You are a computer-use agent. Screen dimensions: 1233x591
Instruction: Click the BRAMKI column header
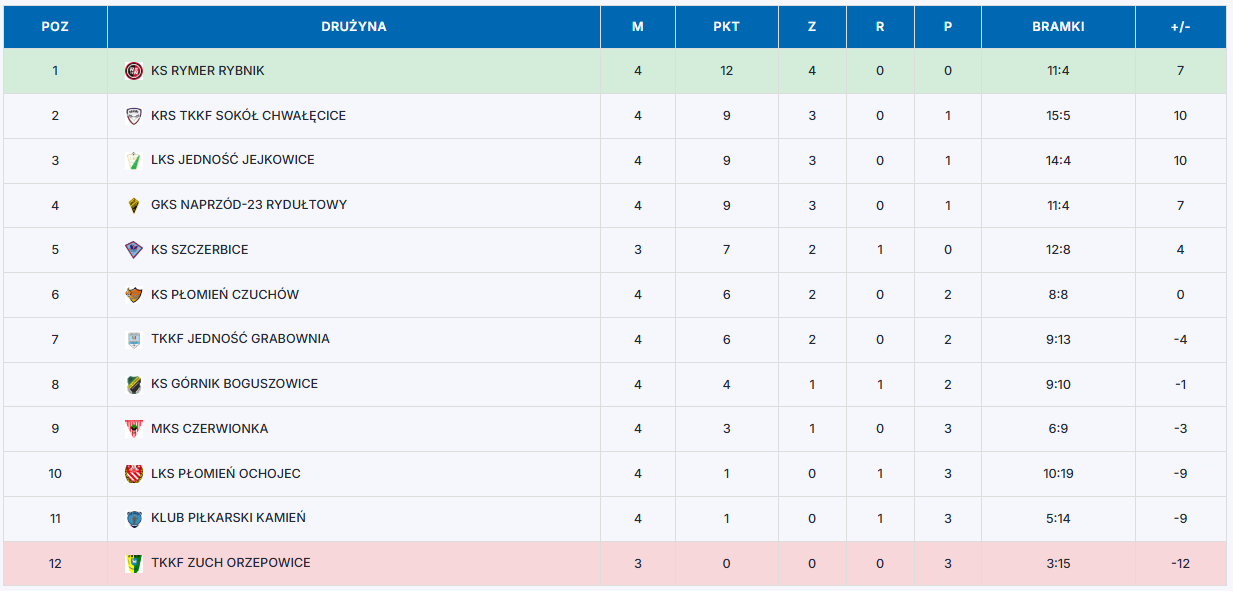tap(1058, 27)
